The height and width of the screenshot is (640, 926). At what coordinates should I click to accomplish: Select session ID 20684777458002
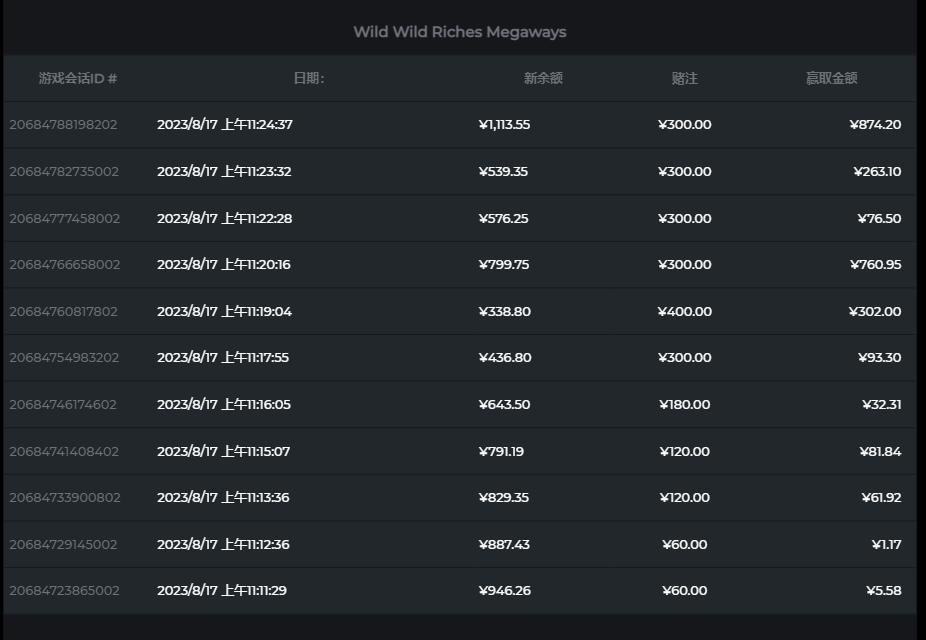pyautogui.click(x=64, y=218)
